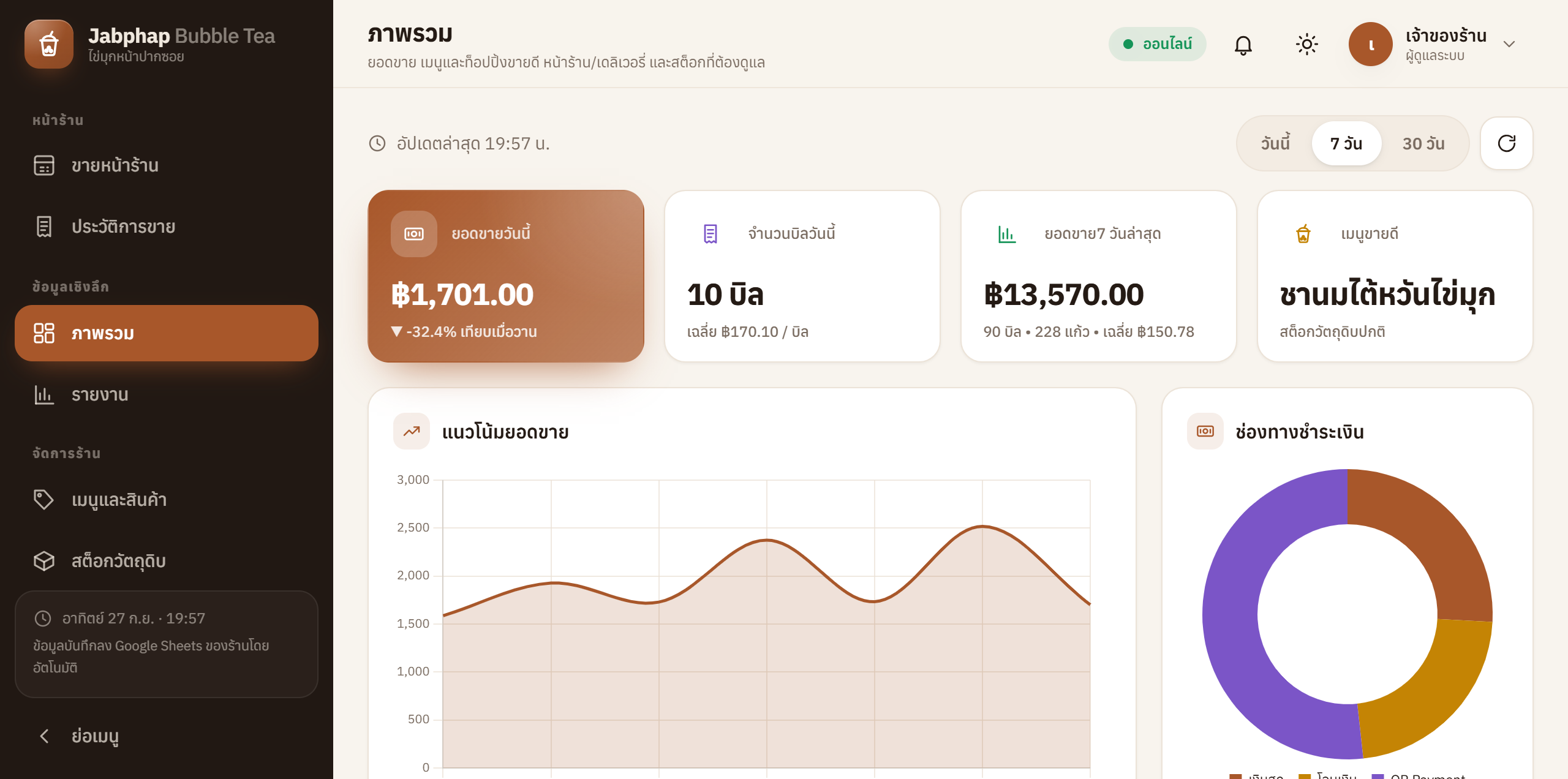The image size is (1568, 779).
Task: Click the ออนไลน์ status badge
Action: pyautogui.click(x=1157, y=44)
